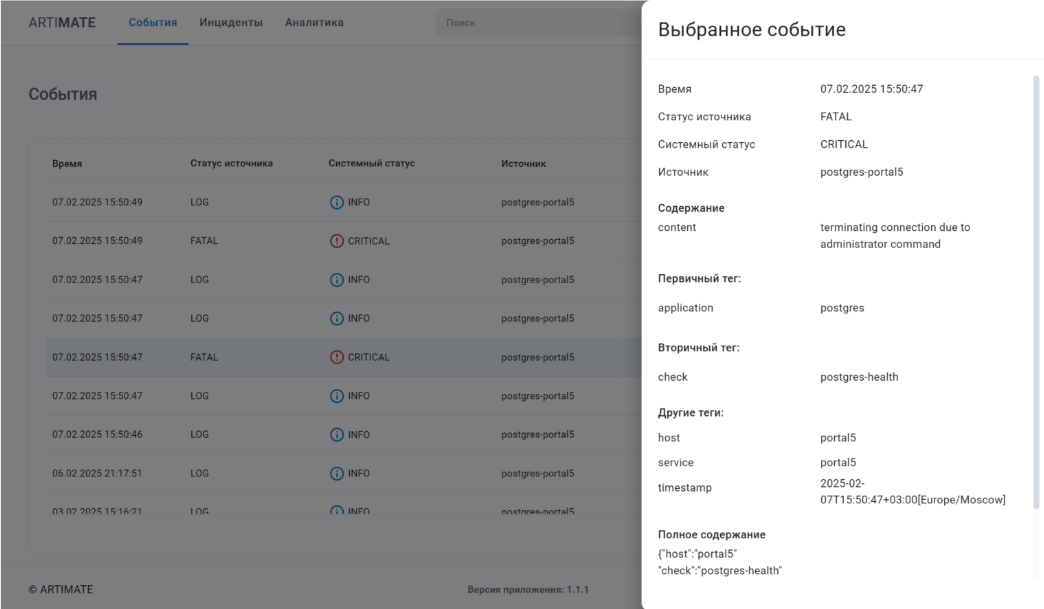Click the Системный статус column header
This screenshot has height=609, width=1044.
pyautogui.click(x=371, y=164)
